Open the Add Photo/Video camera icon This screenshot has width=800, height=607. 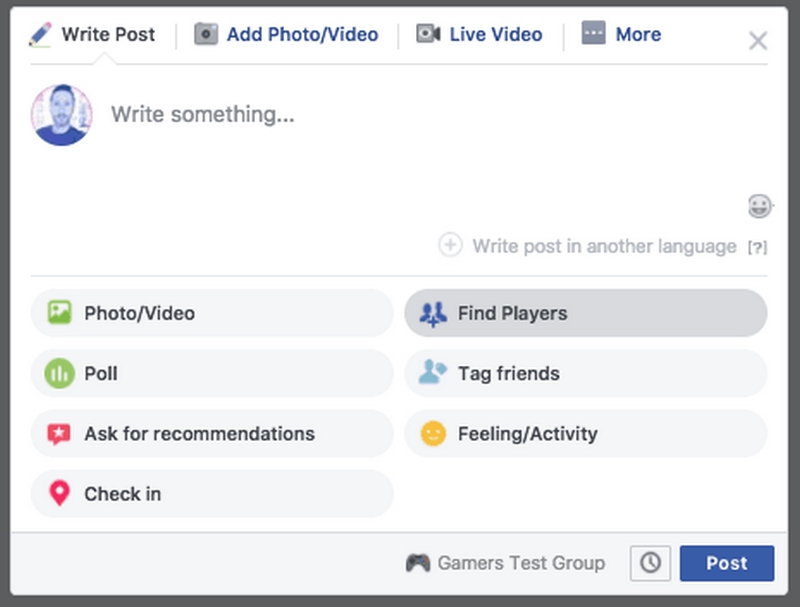click(x=206, y=33)
